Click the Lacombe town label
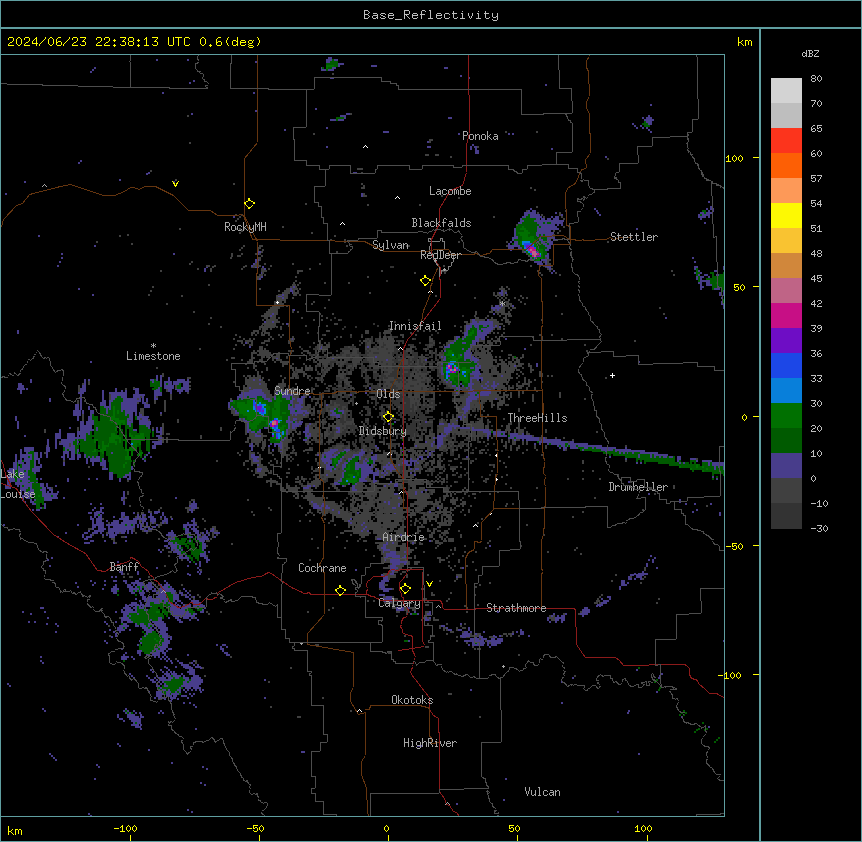This screenshot has height=842, width=862. coord(450,191)
